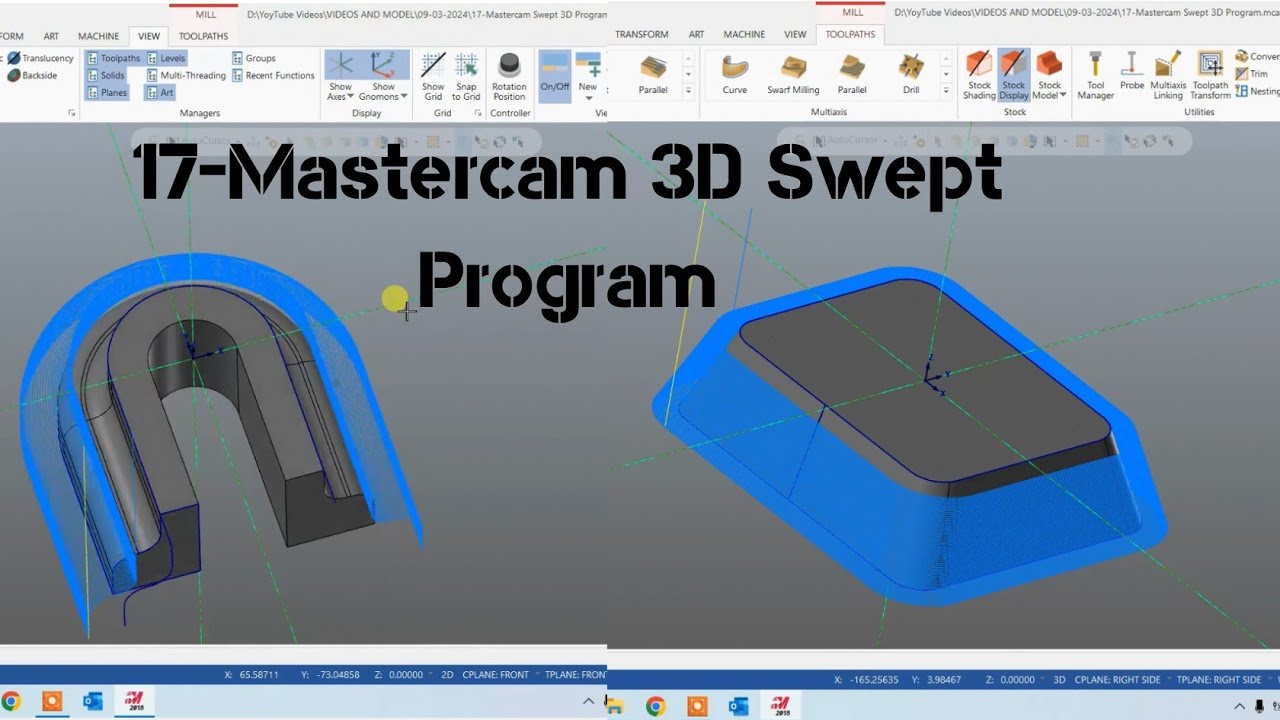Open the MACHINE tab in right window
Viewport: 1280px width, 720px height.
(744, 34)
